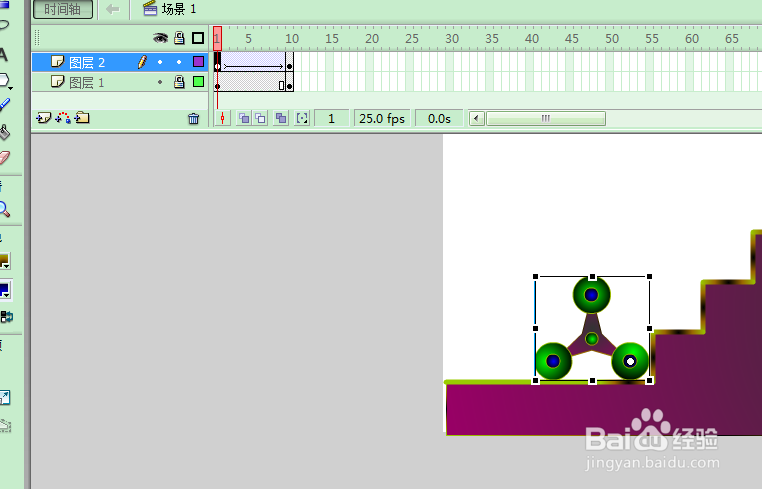Click the pencil edit indicator on 图层 2
Viewport: 762px width, 489px height.
[142, 62]
